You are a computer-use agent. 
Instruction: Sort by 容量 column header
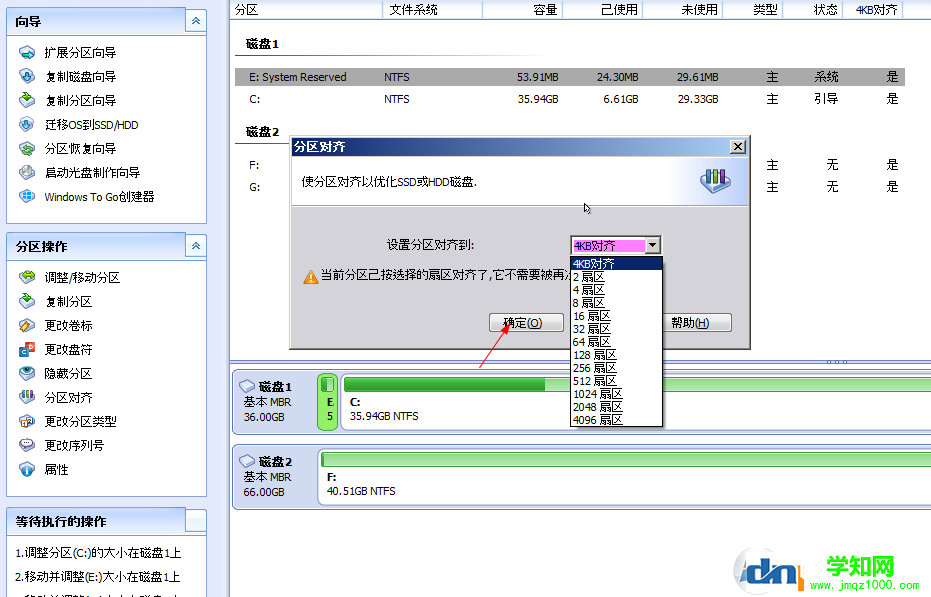pos(522,10)
